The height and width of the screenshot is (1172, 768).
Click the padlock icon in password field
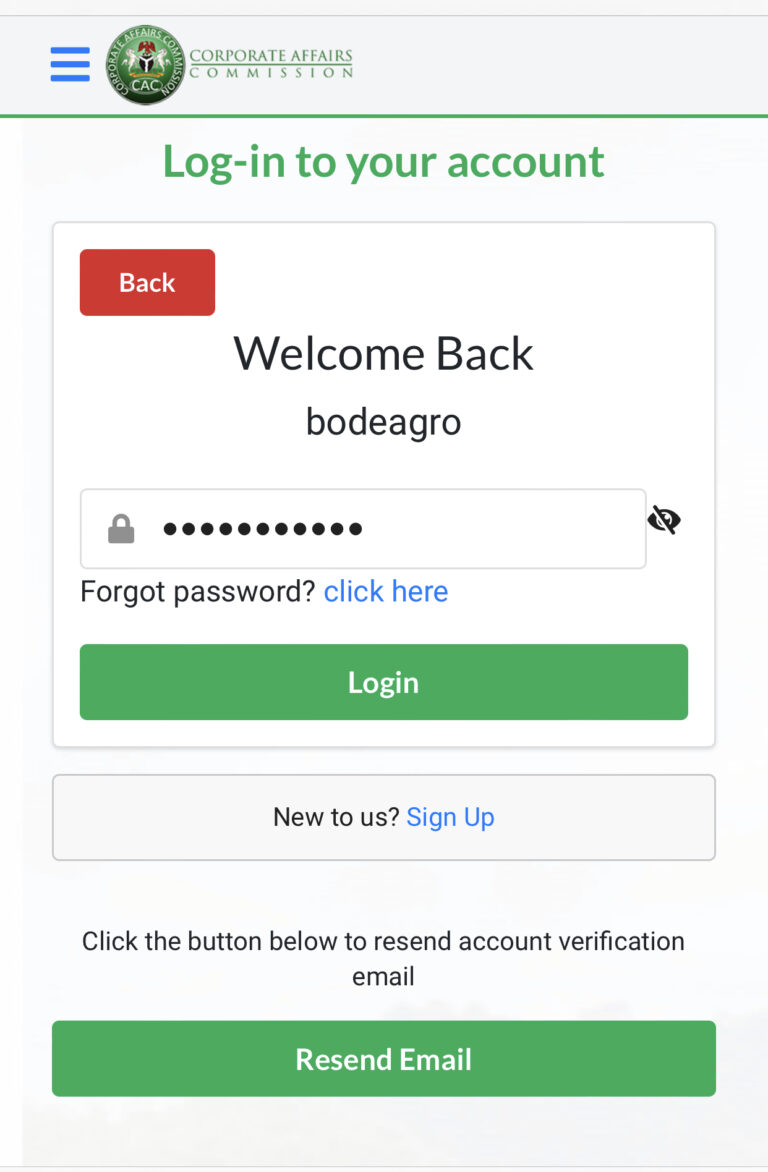(x=121, y=529)
